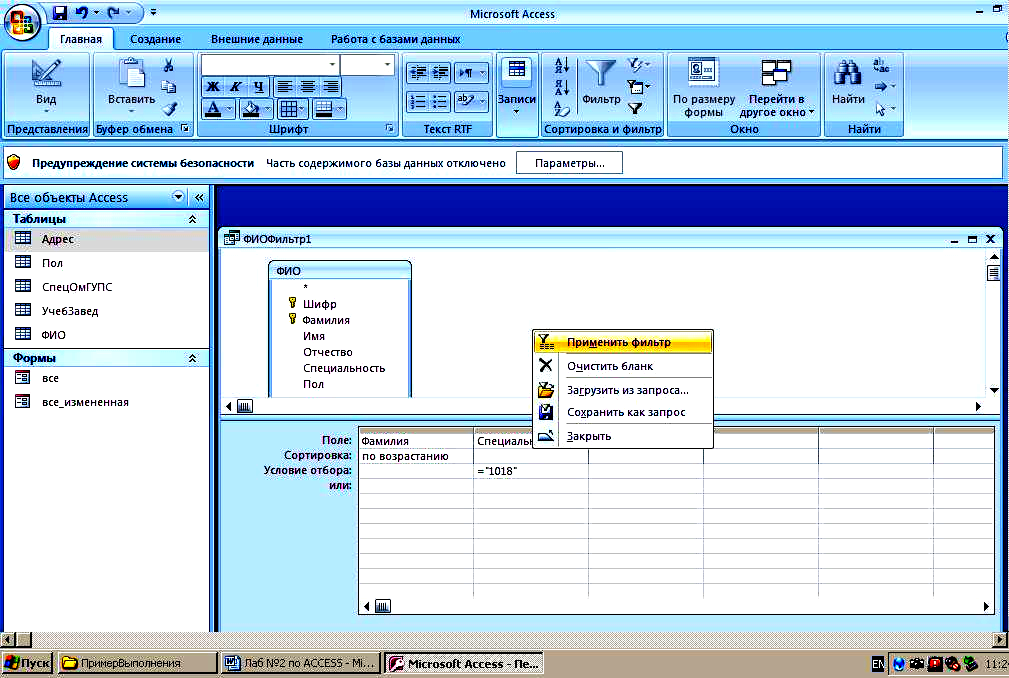The height and width of the screenshot is (678, 1009).
Task: Choose Очистить бланк from context menu
Action: pyautogui.click(x=623, y=366)
